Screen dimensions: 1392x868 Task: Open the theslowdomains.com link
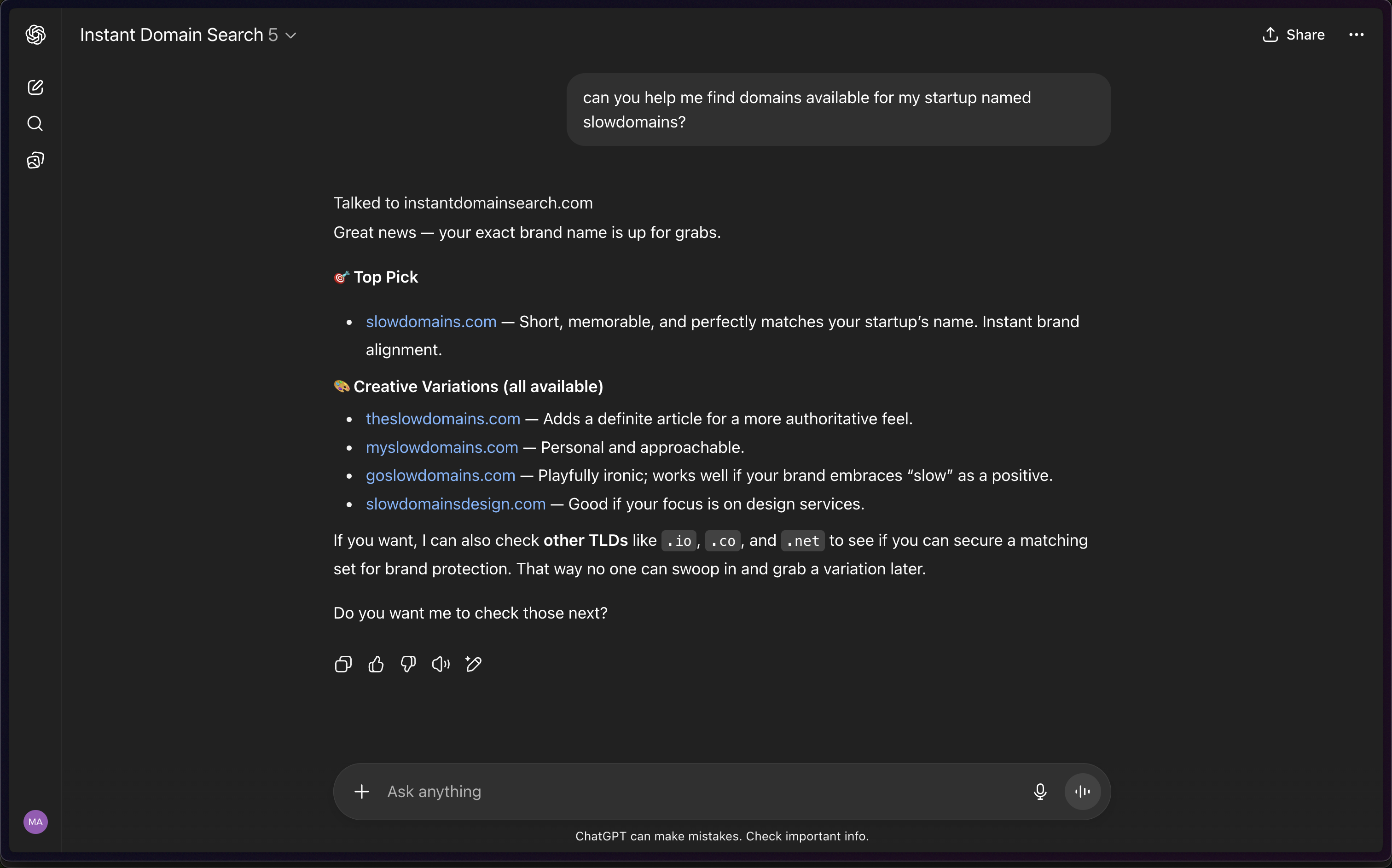click(443, 419)
